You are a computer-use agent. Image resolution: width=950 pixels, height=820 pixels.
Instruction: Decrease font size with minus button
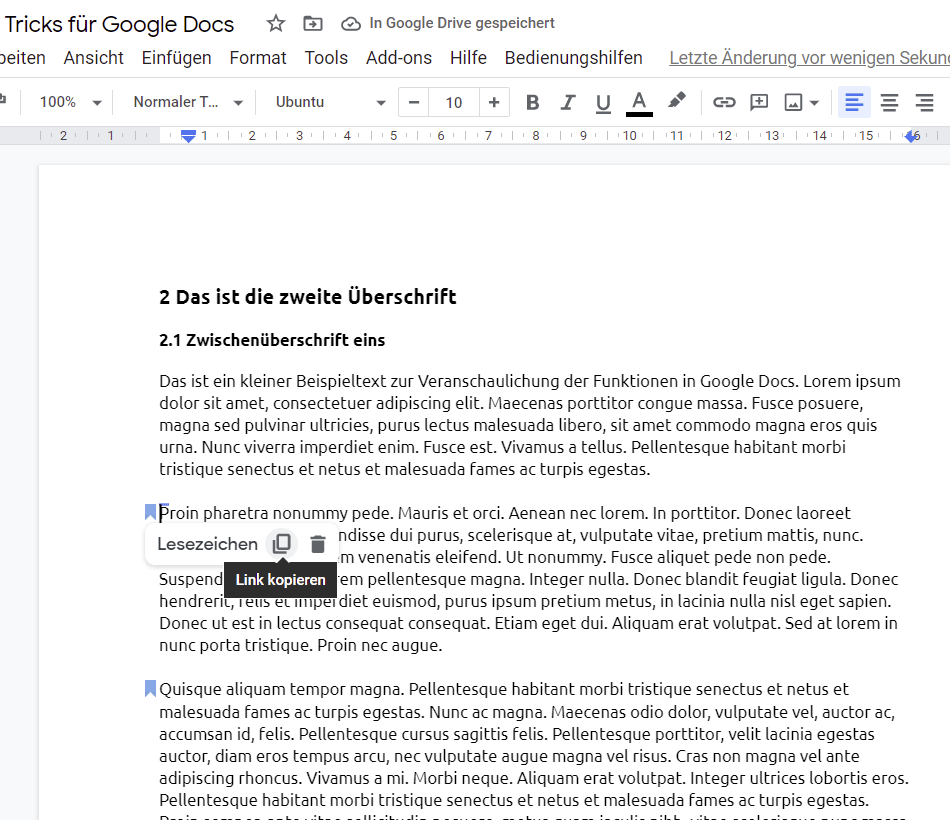click(414, 102)
